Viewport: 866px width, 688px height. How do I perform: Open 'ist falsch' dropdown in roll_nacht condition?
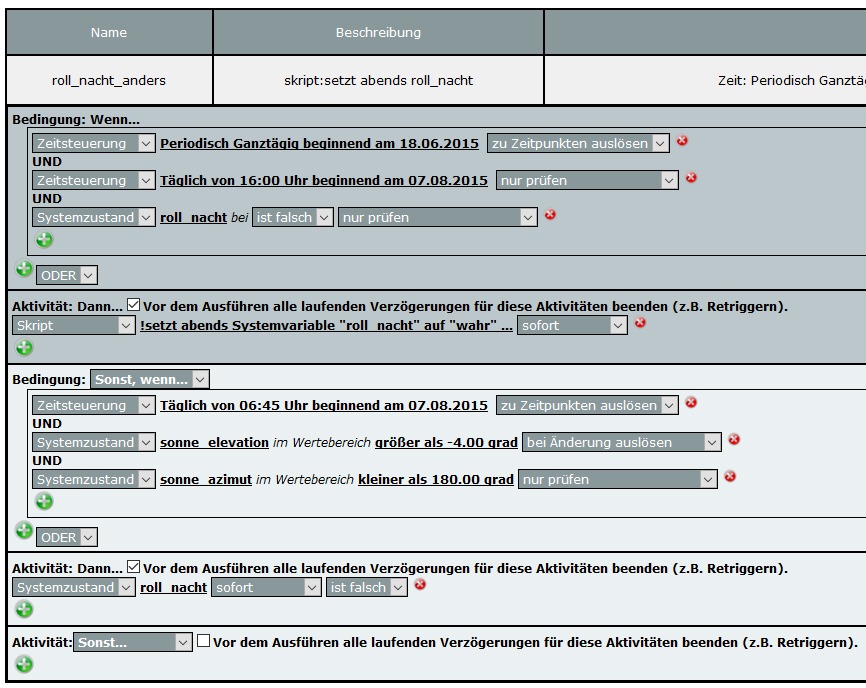point(293,218)
